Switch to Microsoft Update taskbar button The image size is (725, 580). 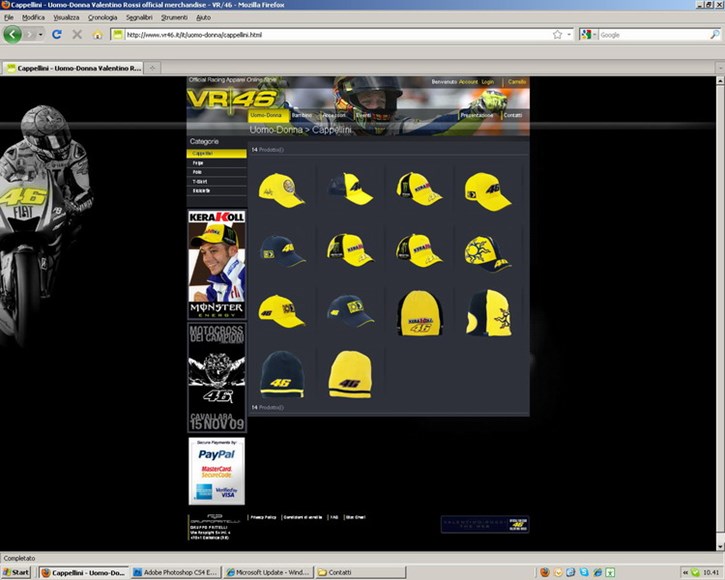[269, 572]
